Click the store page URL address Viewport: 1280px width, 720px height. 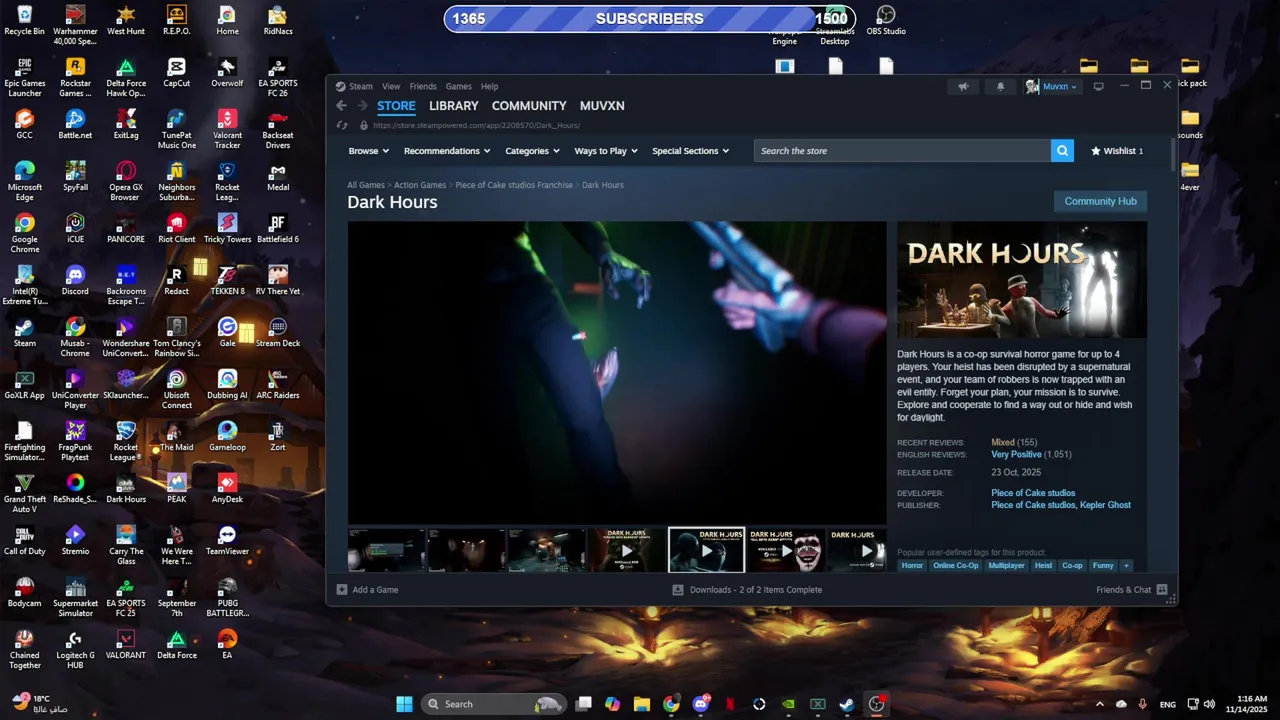[x=476, y=126]
